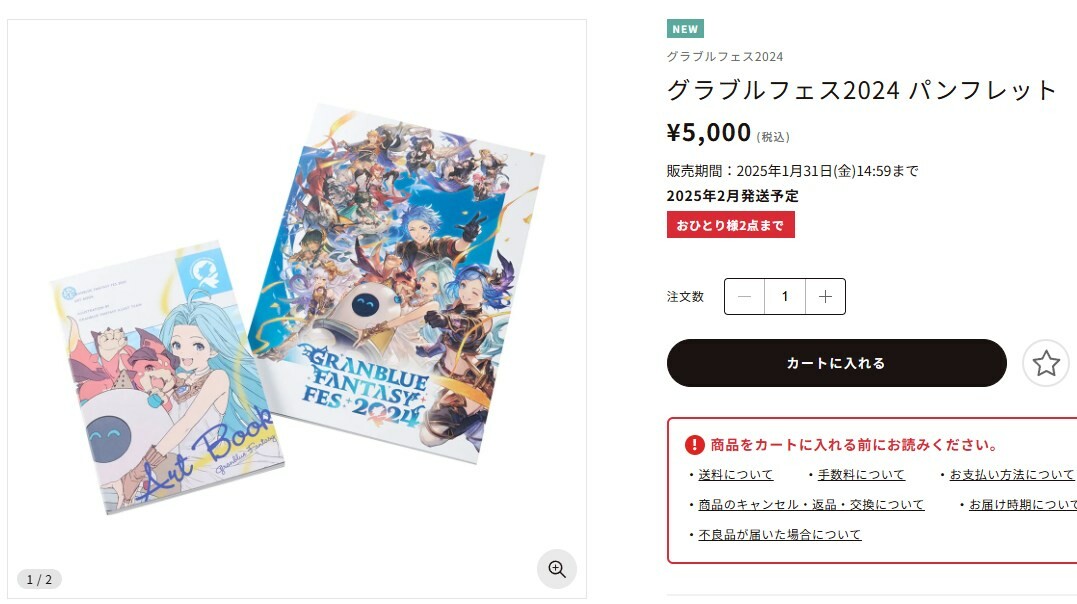1077x604 pixels.
Task: Click the グラブルフェス2024 category label
Action: (725, 56)
